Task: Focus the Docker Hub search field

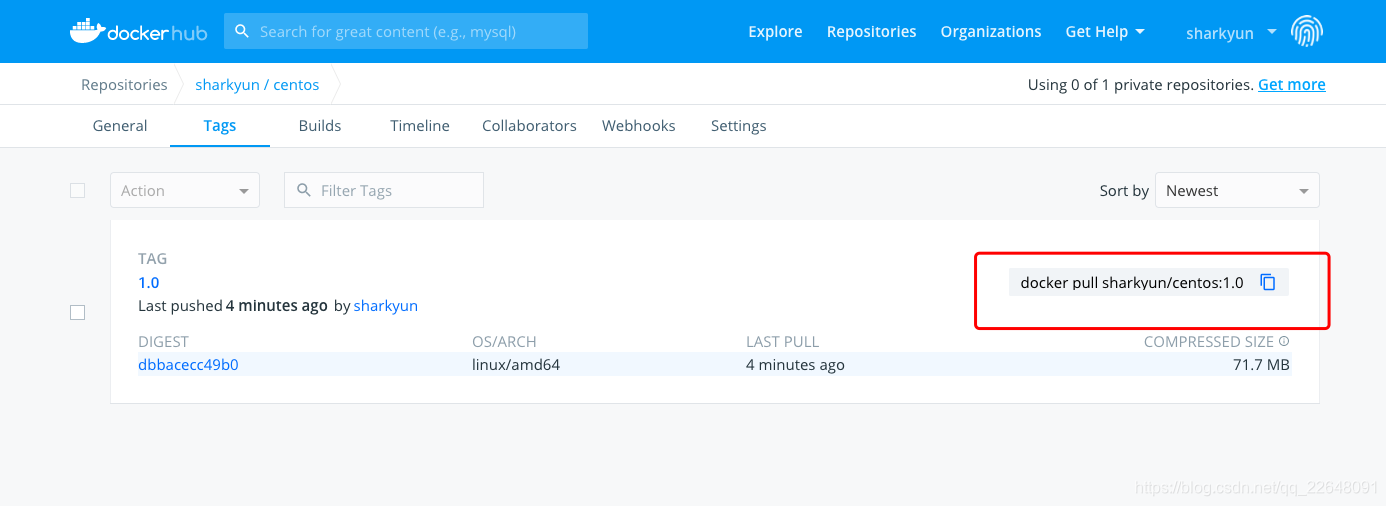Action: click(406, 31)
